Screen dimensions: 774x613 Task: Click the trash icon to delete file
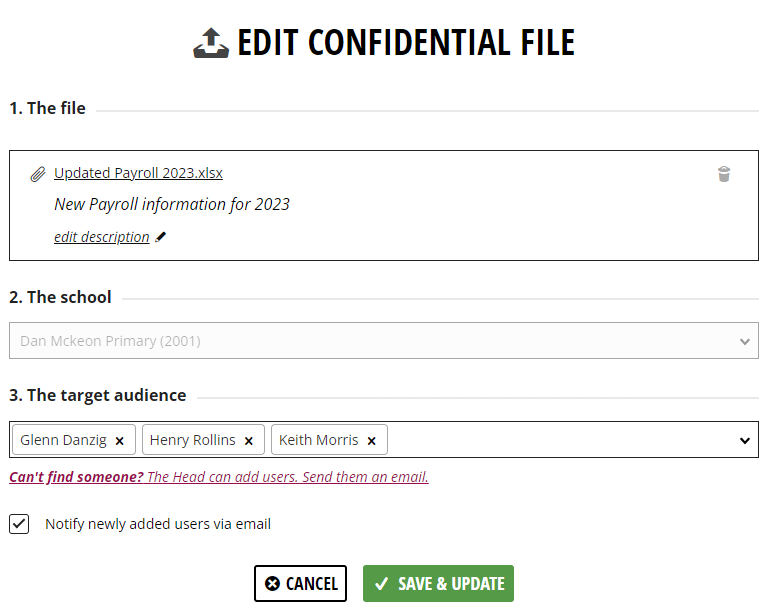[x=724, y=174]
